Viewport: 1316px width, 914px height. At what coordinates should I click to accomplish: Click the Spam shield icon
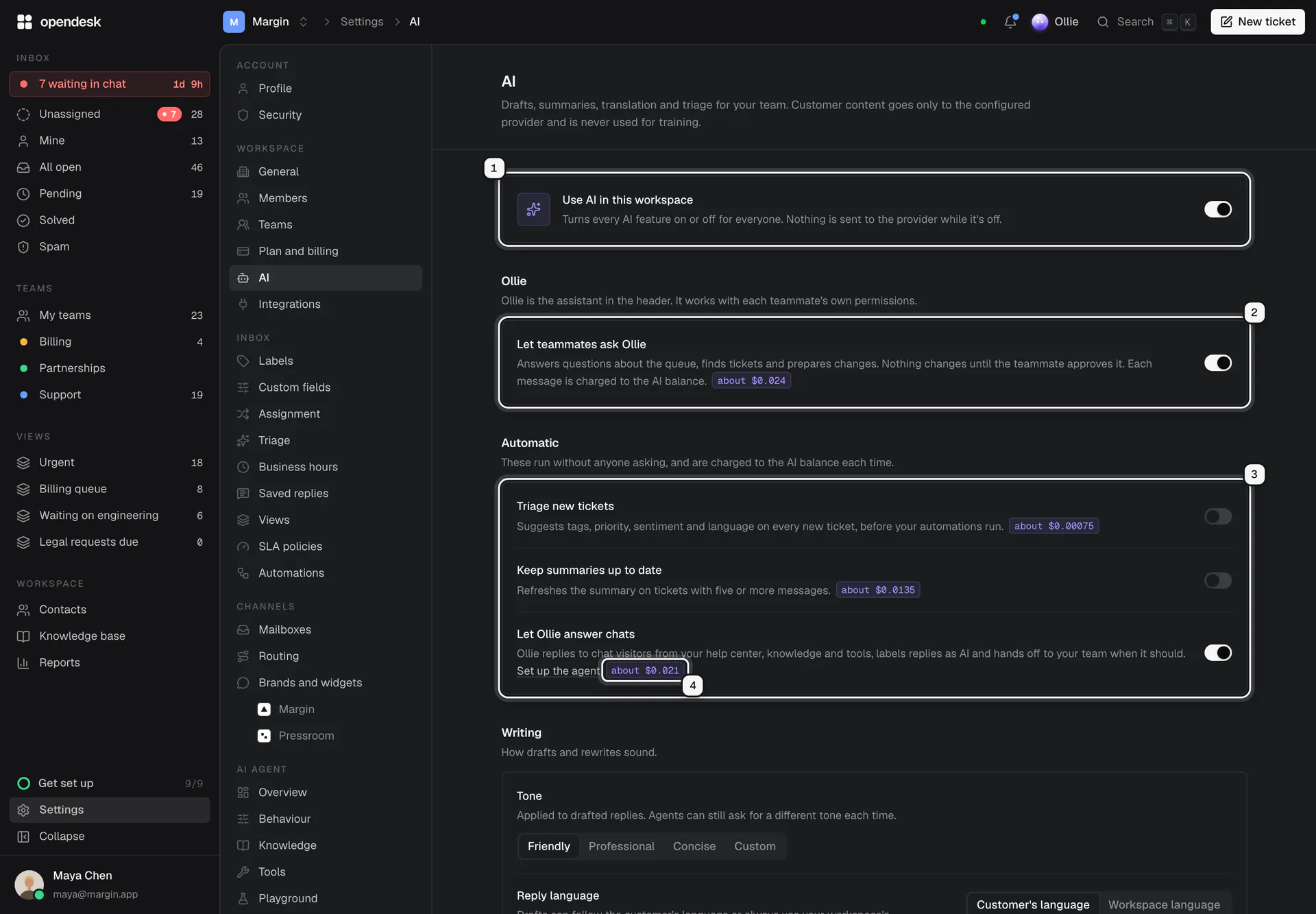(x=23, y=247)
